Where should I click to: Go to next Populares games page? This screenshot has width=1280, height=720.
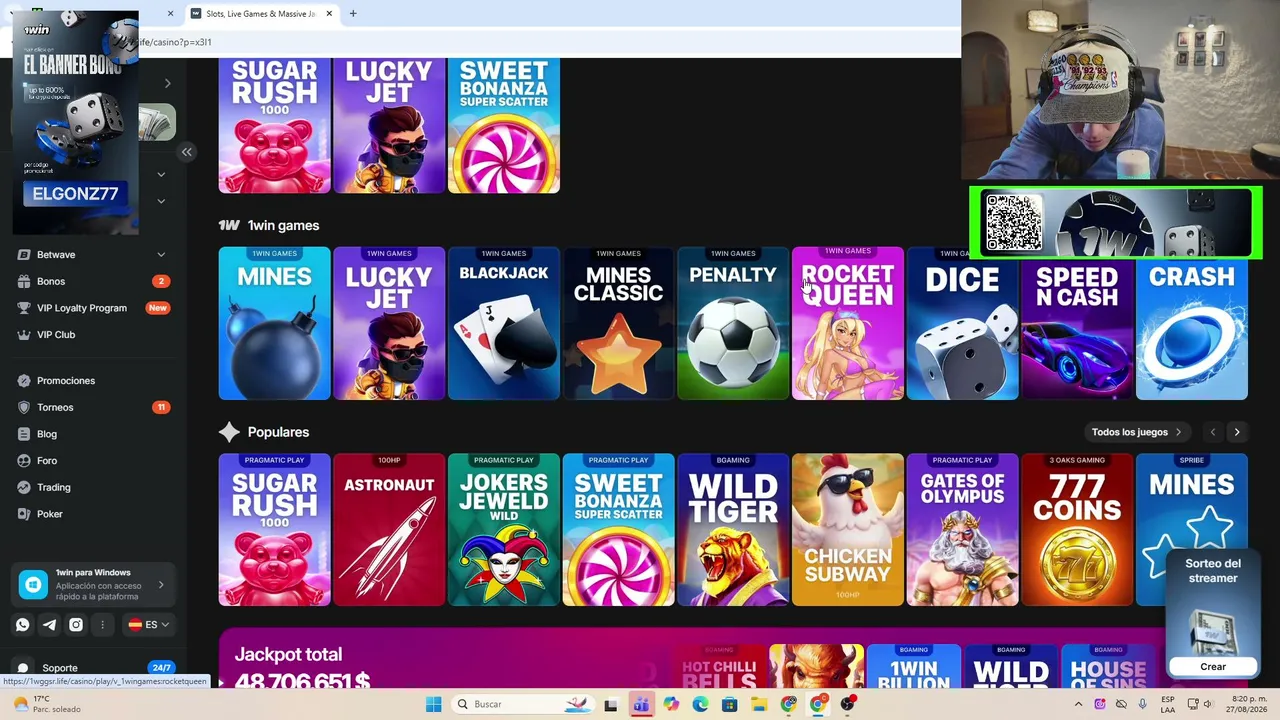point(1237,432)
